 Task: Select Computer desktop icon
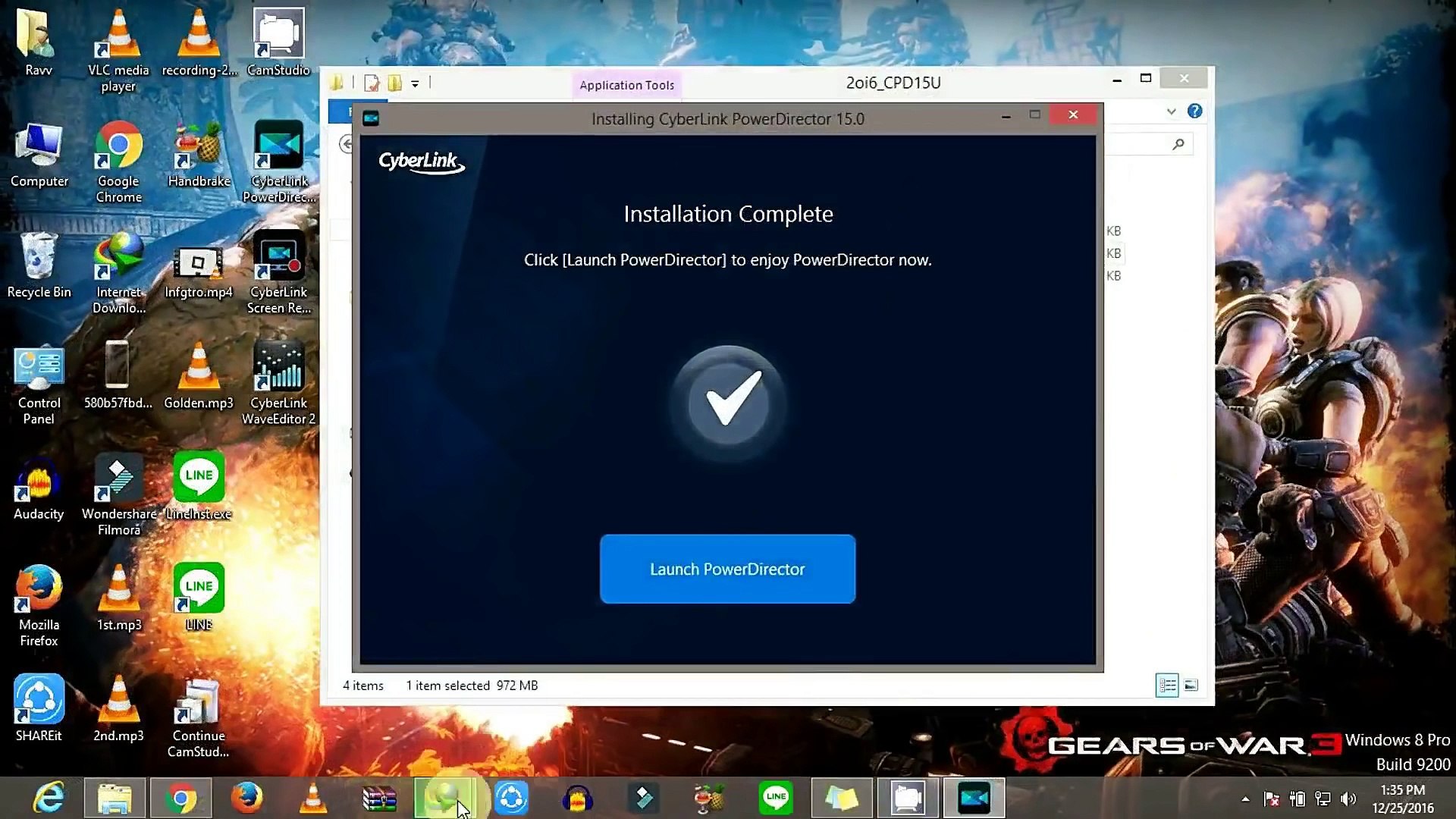[39, 154]
